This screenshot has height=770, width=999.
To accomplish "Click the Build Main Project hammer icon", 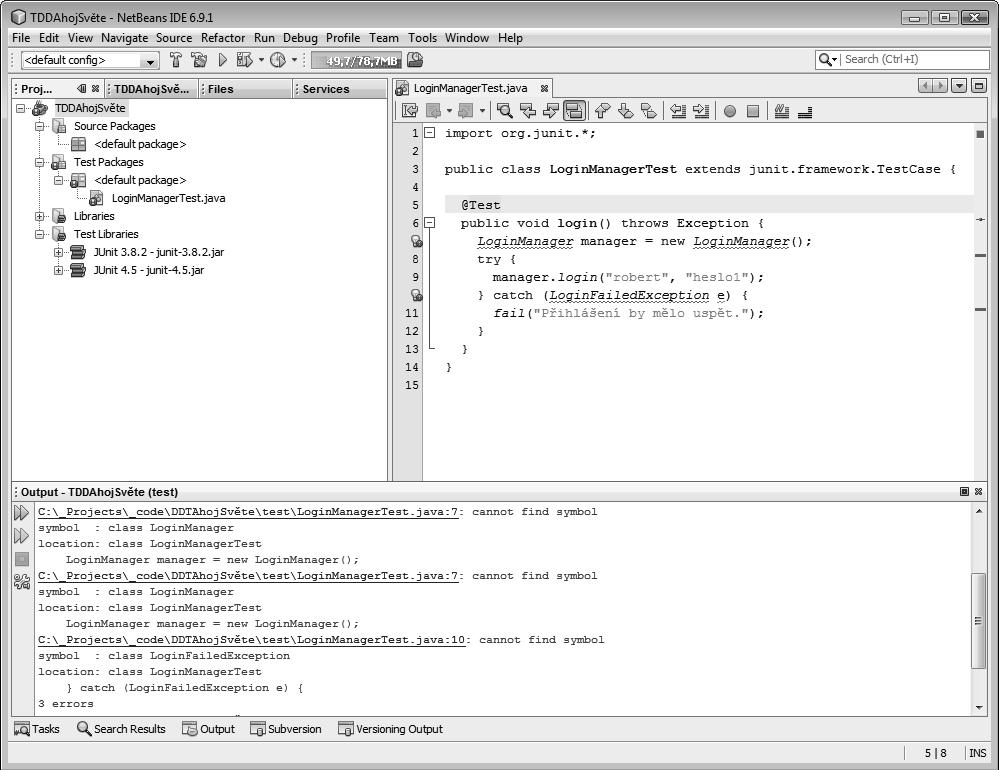I will click(176, 60).
